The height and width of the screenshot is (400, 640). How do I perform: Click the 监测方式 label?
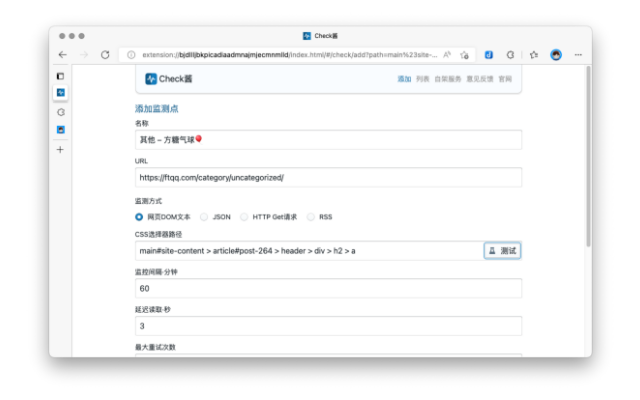(148, 201)
